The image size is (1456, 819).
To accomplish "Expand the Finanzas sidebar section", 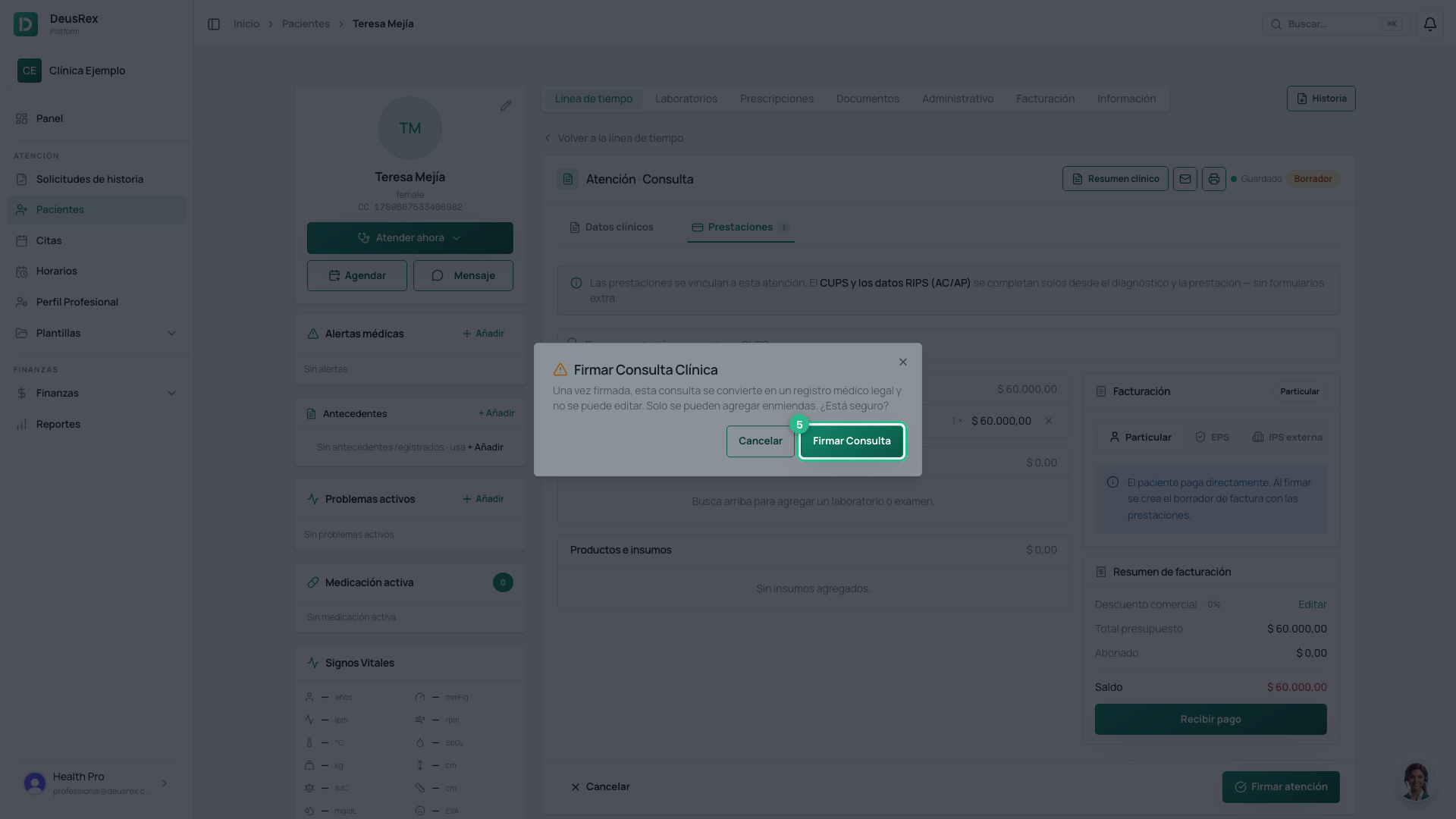I will coord(96,393).
